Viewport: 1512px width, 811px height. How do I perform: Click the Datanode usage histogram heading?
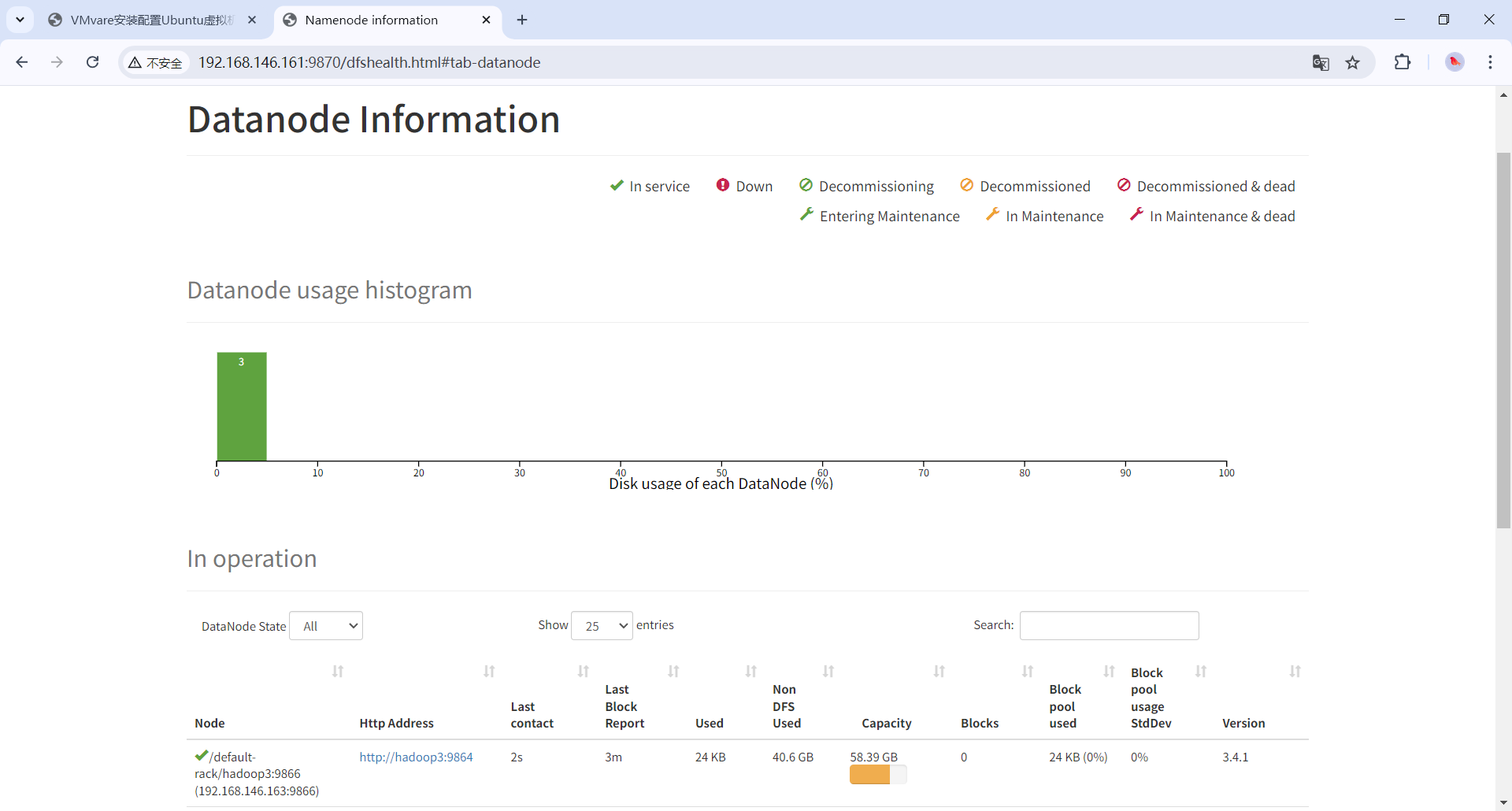330,291
